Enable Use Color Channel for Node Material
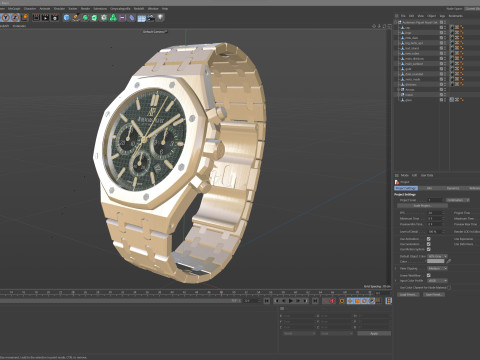Image resolution: width=480 pixels, height=360 pixels. (450, 287)
